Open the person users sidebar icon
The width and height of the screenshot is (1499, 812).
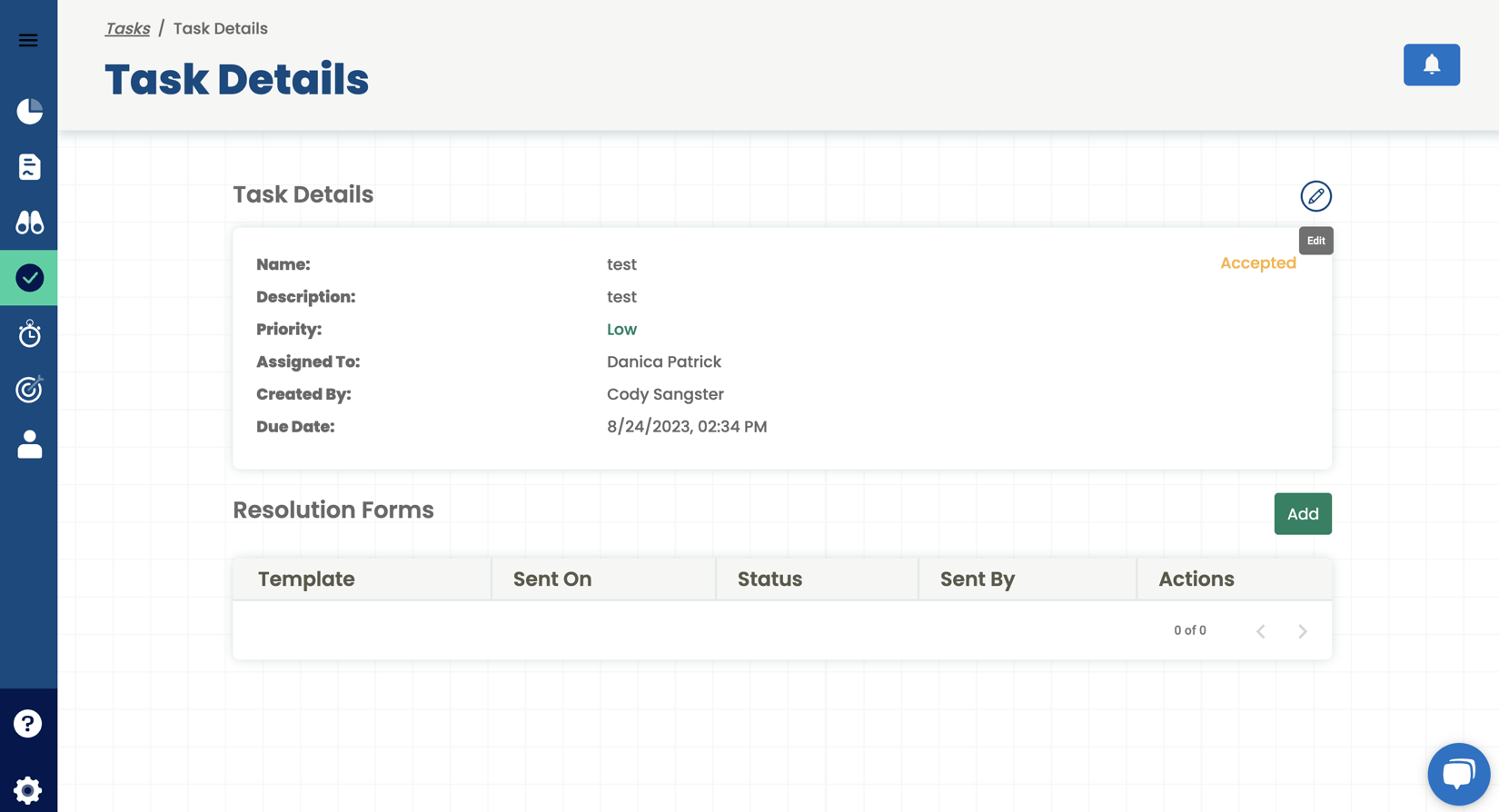click(x=29, y=444)
